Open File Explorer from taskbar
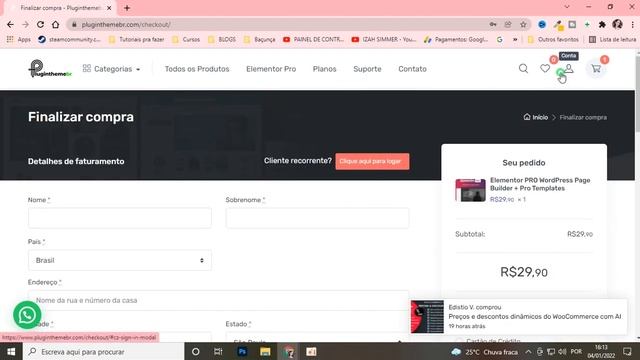 click(265, 351)
